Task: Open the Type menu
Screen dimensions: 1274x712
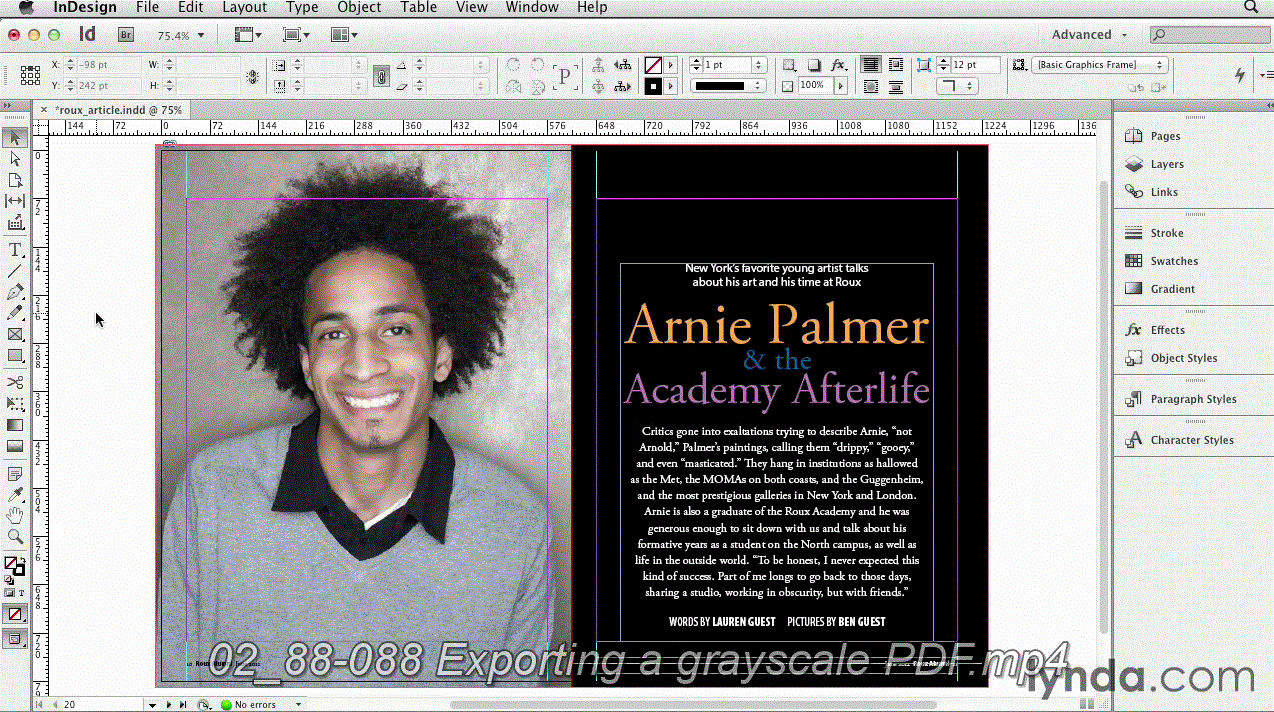Action: click(302, 7)
